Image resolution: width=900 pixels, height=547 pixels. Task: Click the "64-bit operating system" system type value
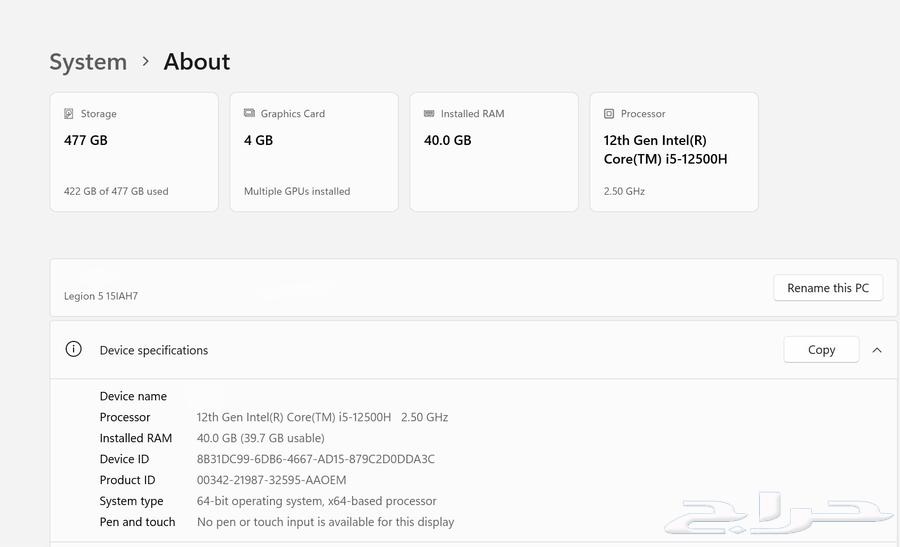click(x=316, y=501)
